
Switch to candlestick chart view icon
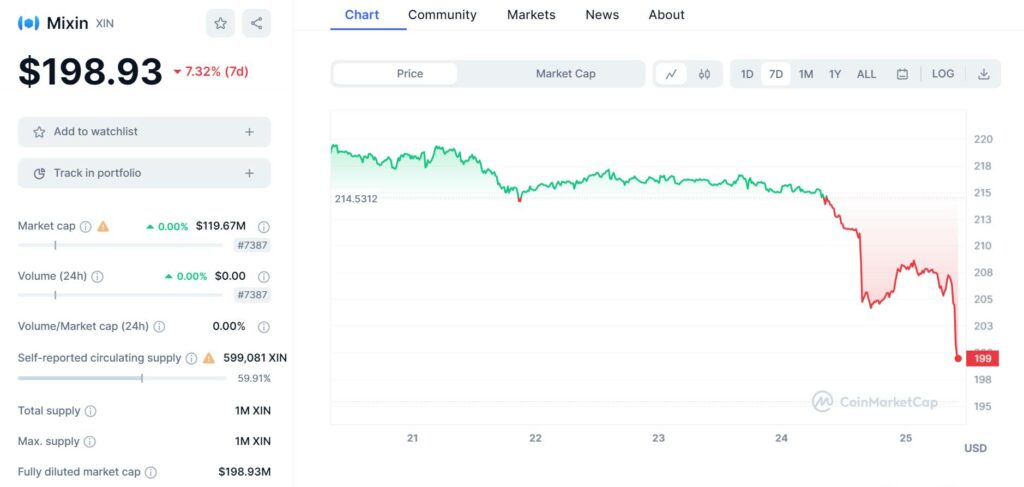(704, 74)
